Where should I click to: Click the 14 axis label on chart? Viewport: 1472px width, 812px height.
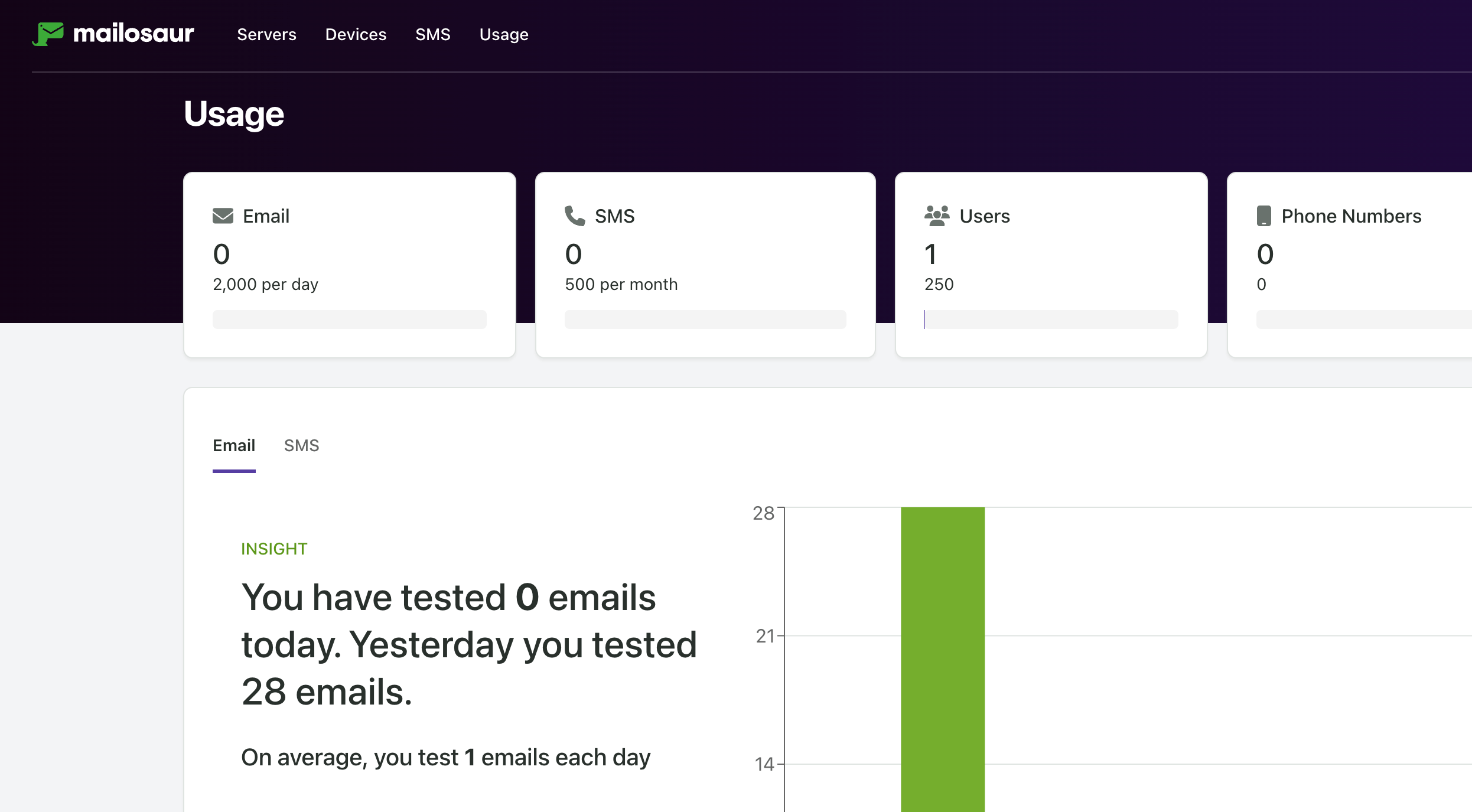[764, 764]
